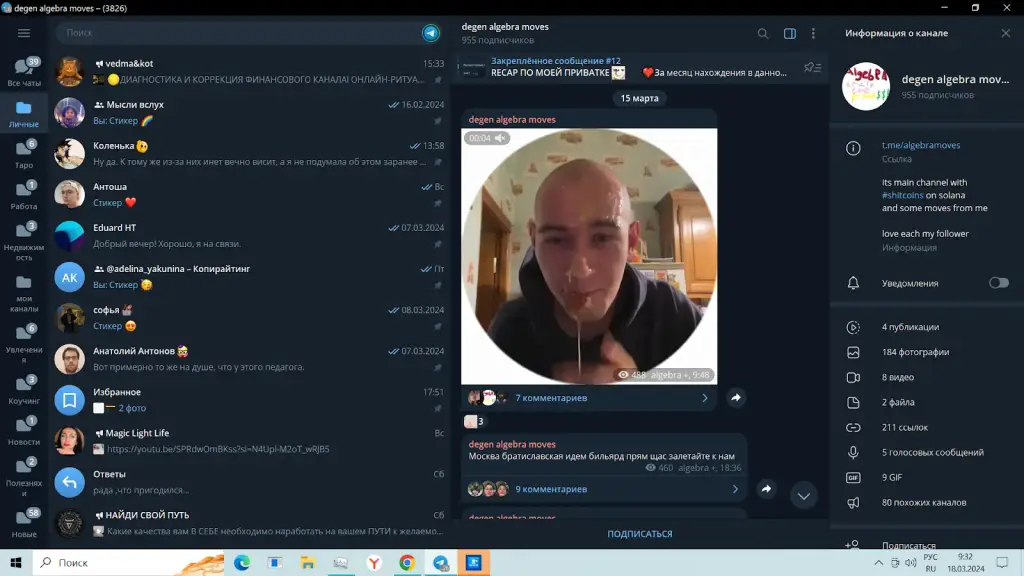Expand comments chevron on 7 комментариев

coord(705,397)
